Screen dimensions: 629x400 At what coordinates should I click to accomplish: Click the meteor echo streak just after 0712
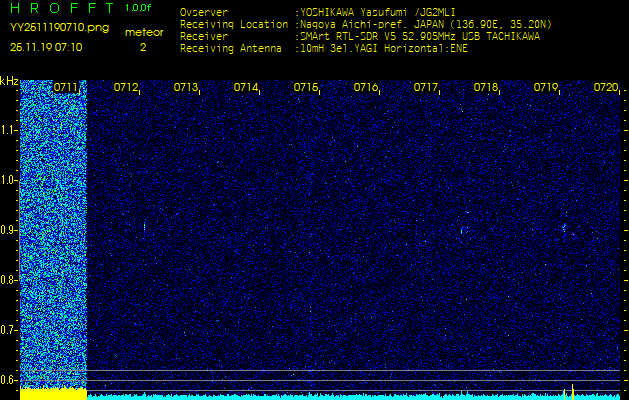pyautogui.click(x=144, y=227)
